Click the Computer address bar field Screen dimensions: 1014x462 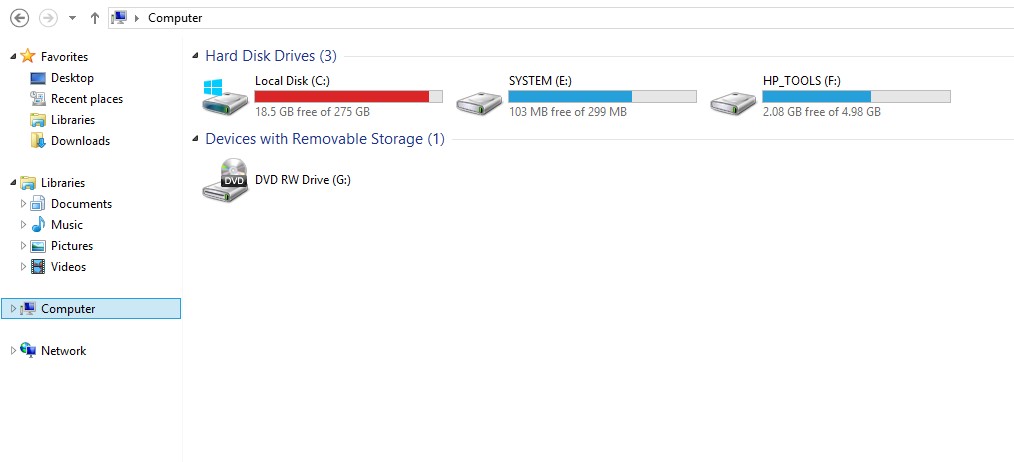[x=561, y=18]
